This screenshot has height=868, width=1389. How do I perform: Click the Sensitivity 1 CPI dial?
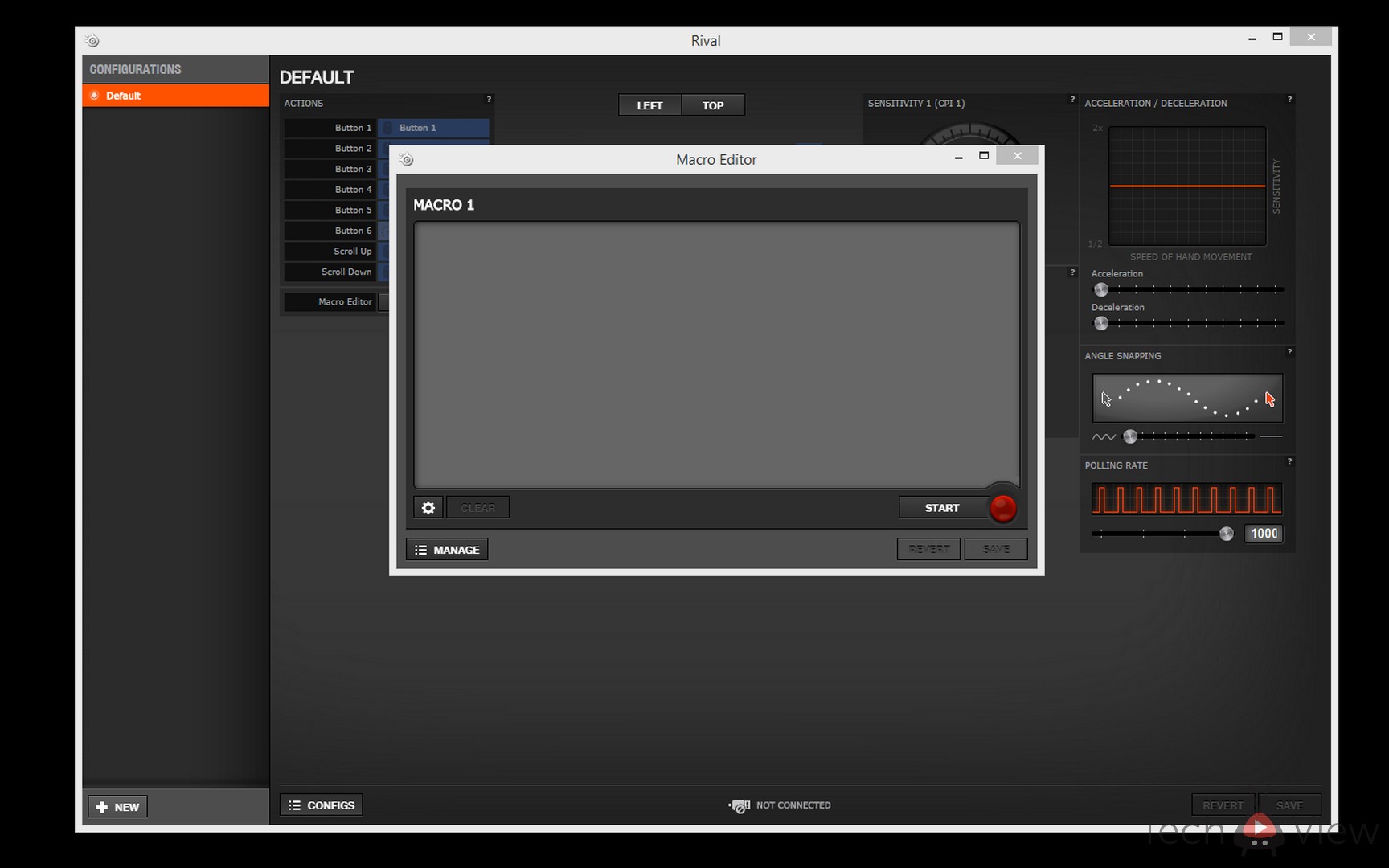[x=970, y=134]
